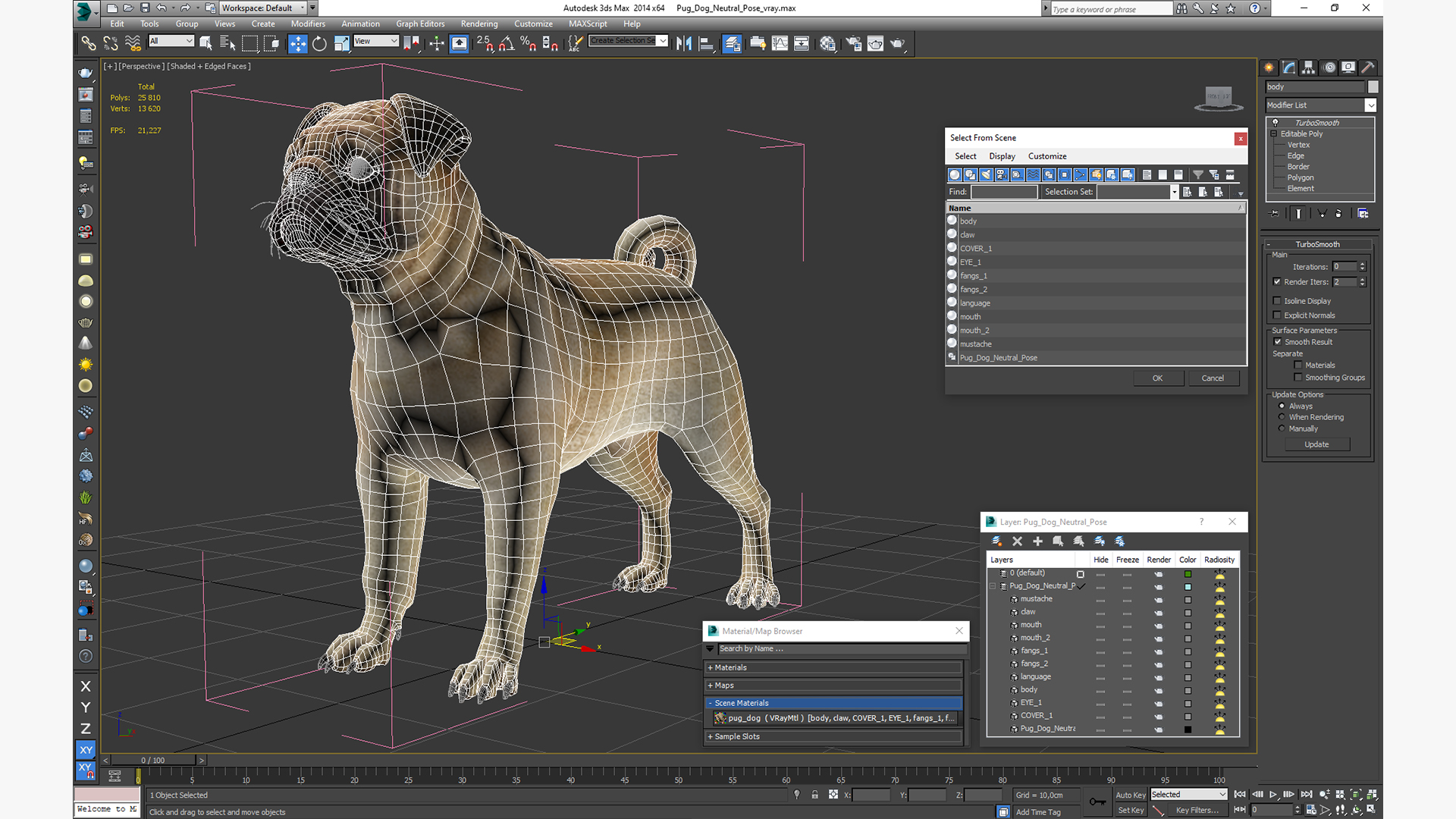
Task: Click the TurboSmooth Update button
Action: (x=1316, y=444)
